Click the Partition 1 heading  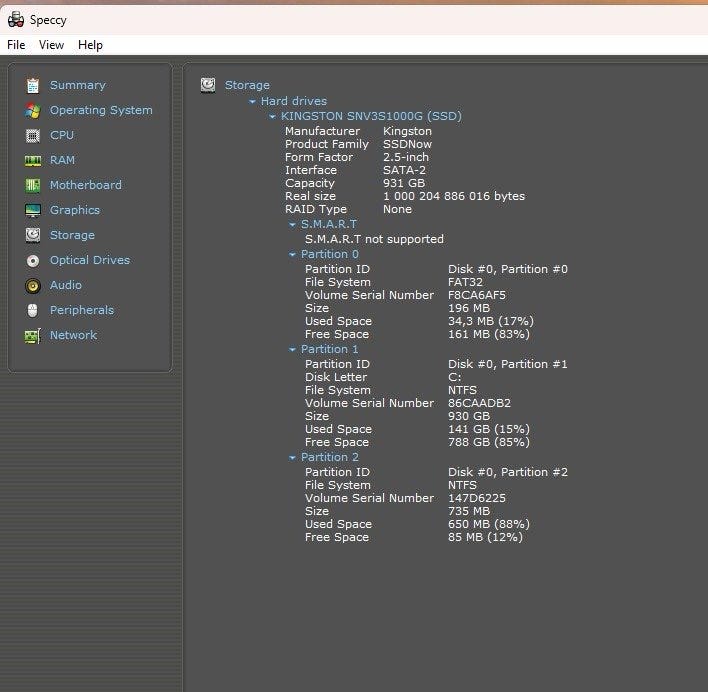point(329,349)
